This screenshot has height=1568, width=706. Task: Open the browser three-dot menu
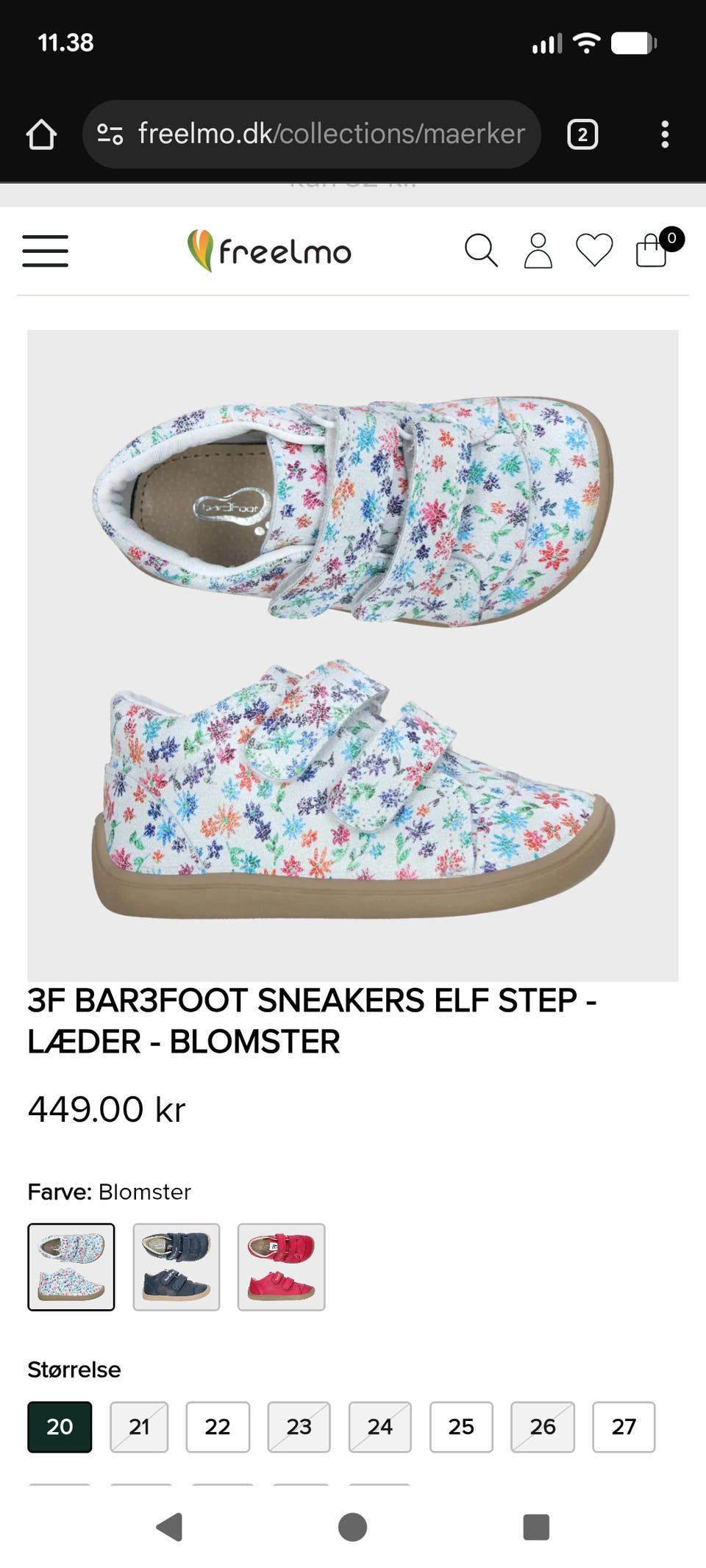click(665, 135)
